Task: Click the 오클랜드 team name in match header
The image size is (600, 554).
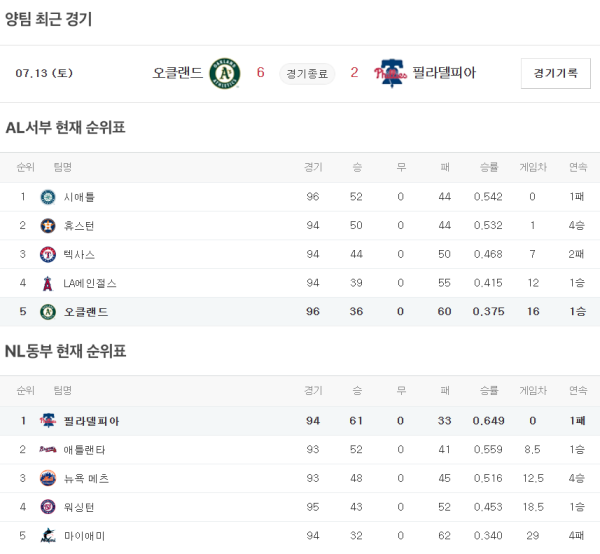Action: tap(178, 73)
